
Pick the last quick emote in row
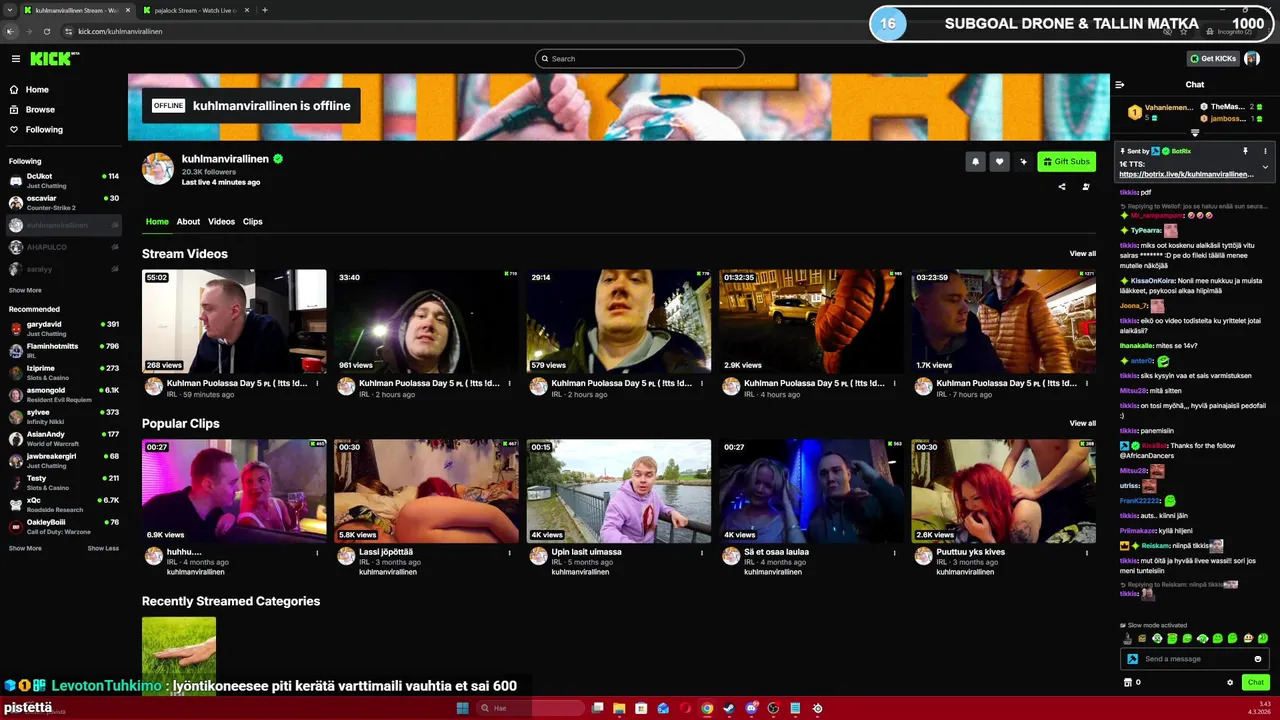(x=1263, y=638)
